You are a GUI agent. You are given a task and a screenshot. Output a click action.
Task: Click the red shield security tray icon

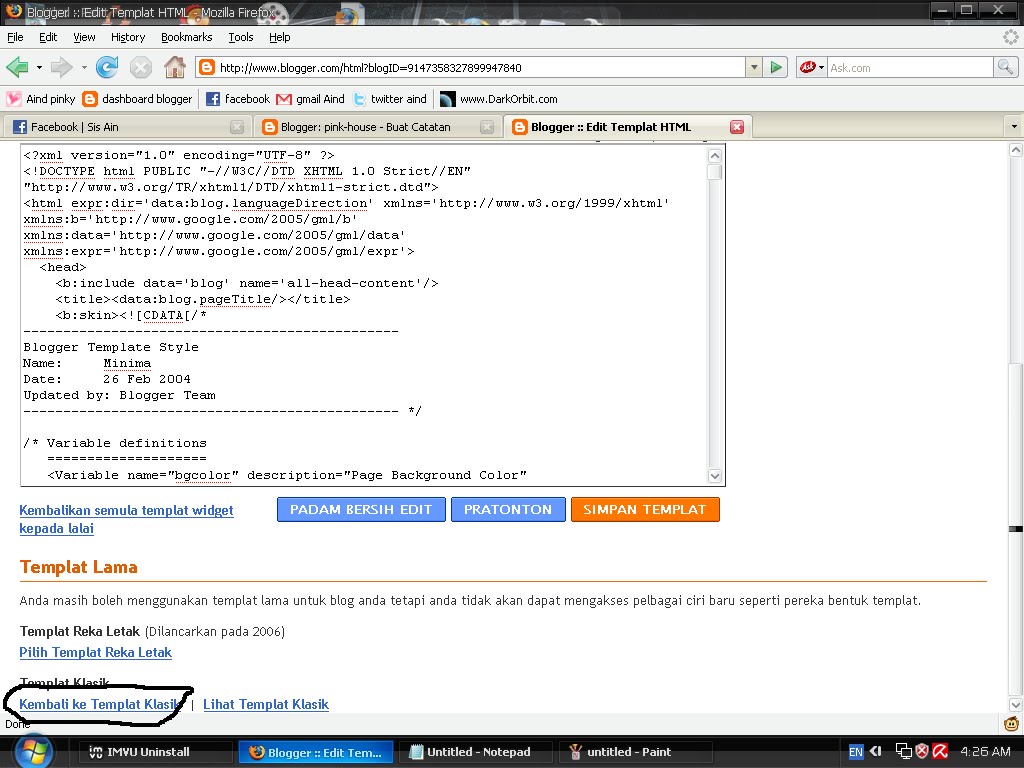[x=921, y=751]
